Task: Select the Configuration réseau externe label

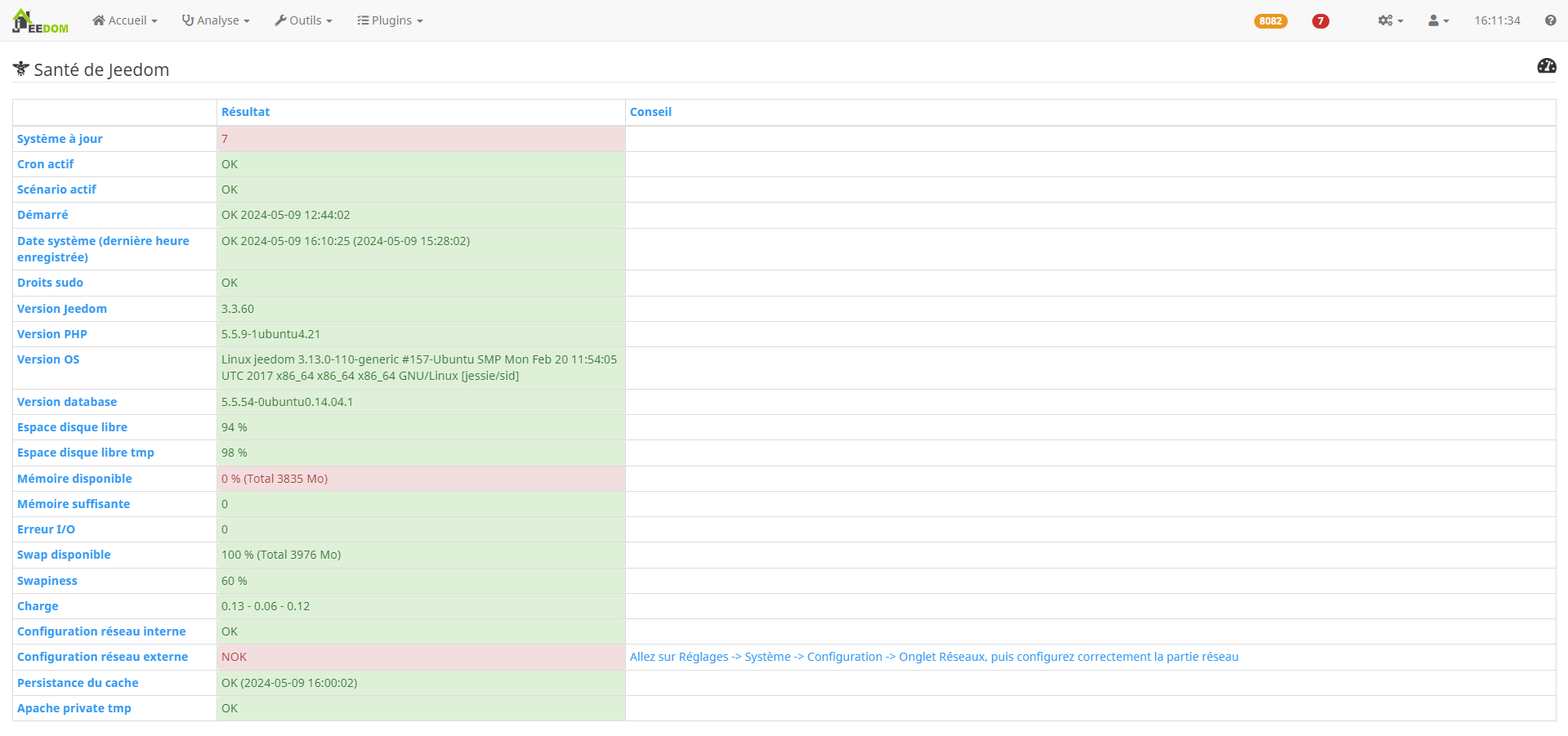Action: [x=102, y=657]
